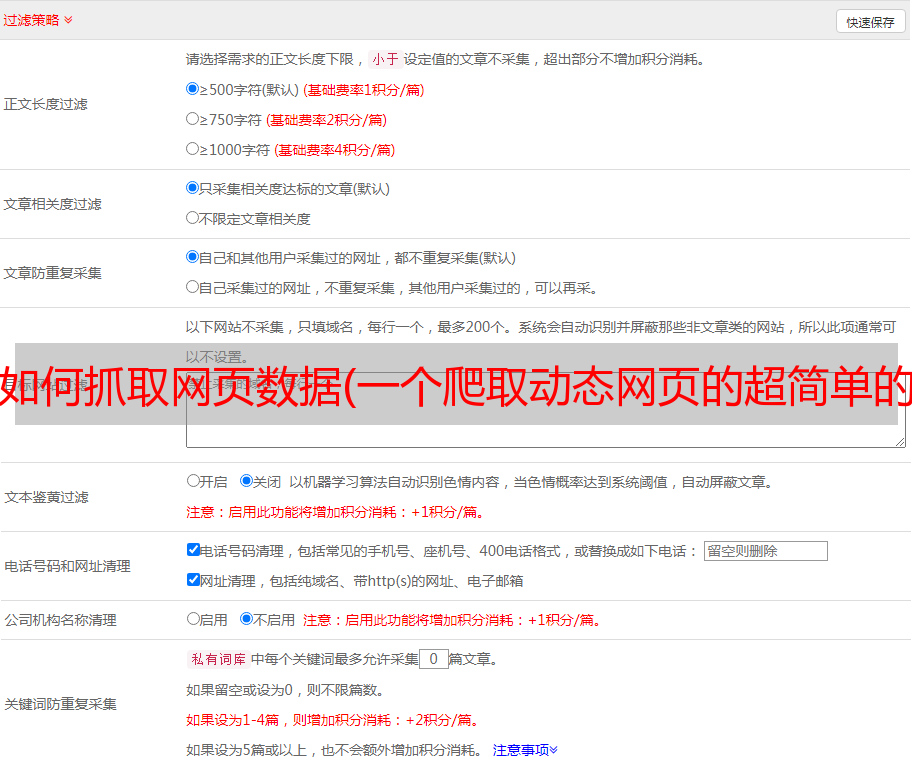Click the 私有词库 tag
The height and width of the screenshot is (768, 912).
click(216, 659)
